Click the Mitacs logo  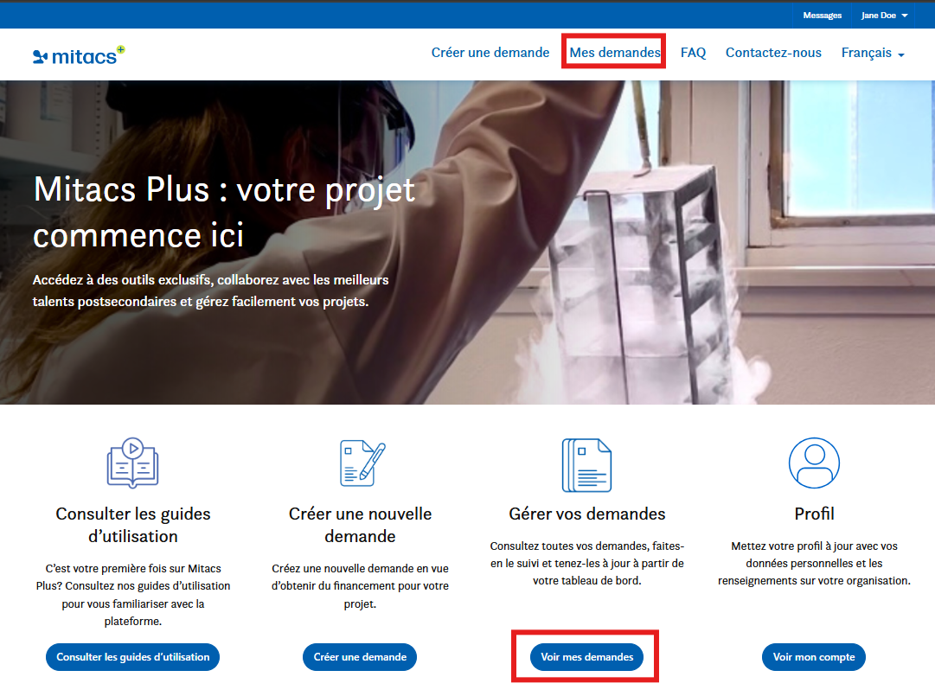[79, 55]
